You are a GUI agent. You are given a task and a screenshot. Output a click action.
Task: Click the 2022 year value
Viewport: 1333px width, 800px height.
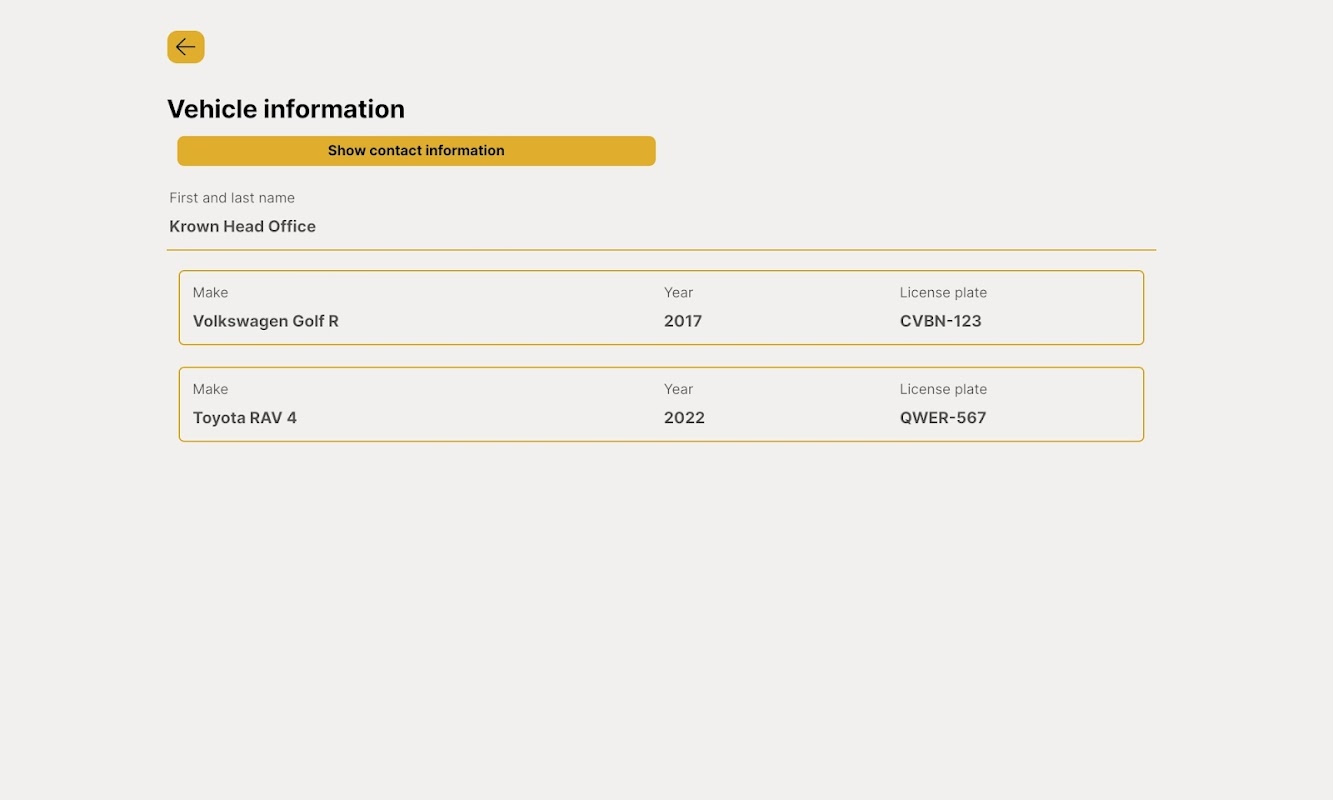click(684, 418)
